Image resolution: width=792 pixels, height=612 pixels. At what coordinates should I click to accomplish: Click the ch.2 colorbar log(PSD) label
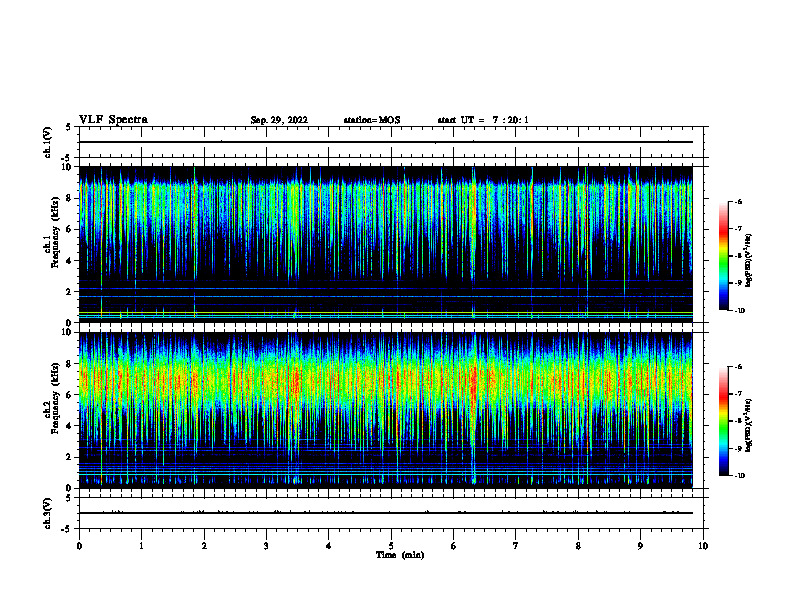[x=748, y=425]
